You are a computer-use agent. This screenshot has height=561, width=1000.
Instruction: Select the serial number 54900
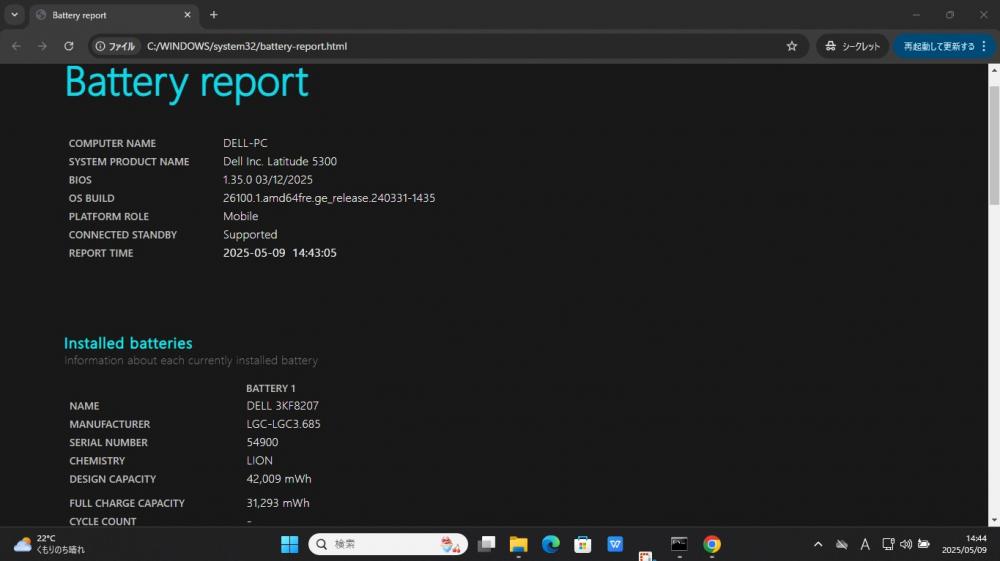[x=262, y=442]
